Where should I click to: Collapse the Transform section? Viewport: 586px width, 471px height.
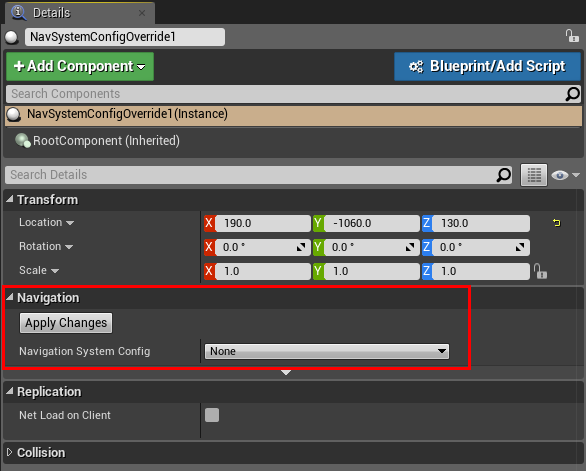(10, 199)
